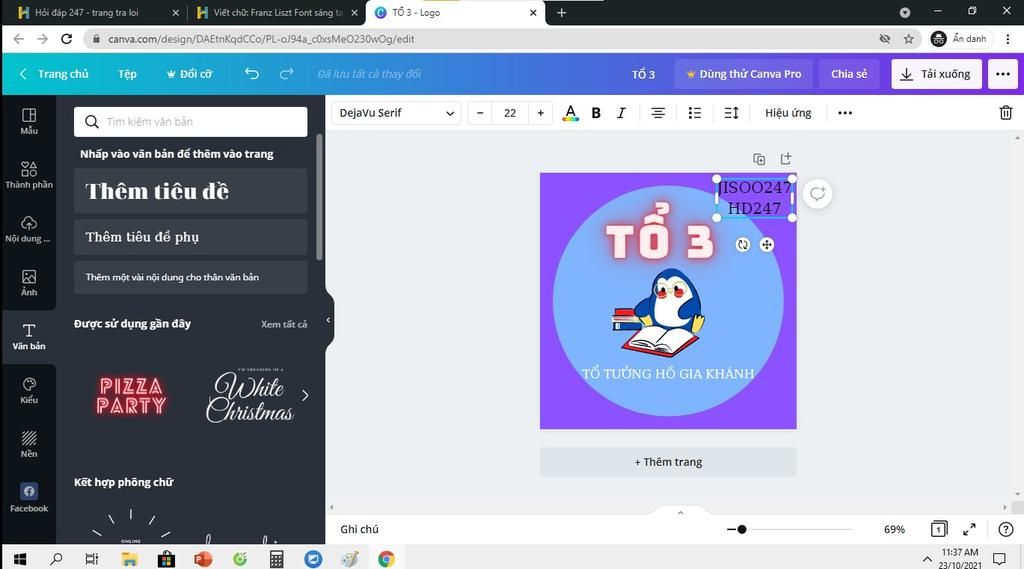Expand the bottom pages drawer
This screenshot has width=1024, height=569.
(680, 513)
